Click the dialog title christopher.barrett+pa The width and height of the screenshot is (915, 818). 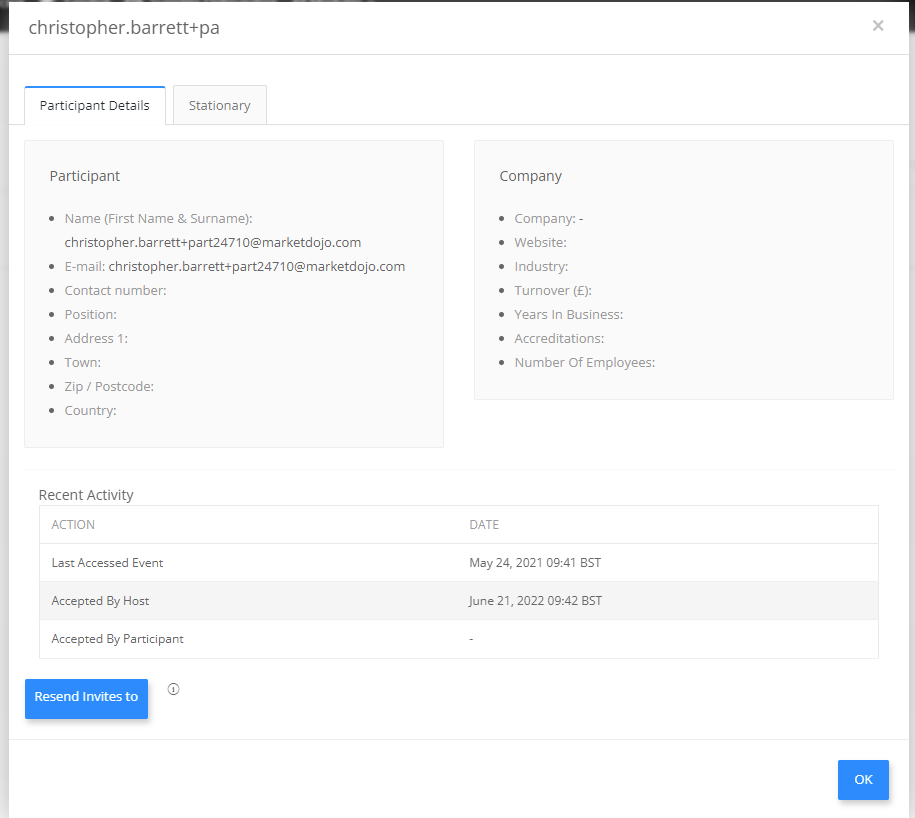click(x=124, y=27)
